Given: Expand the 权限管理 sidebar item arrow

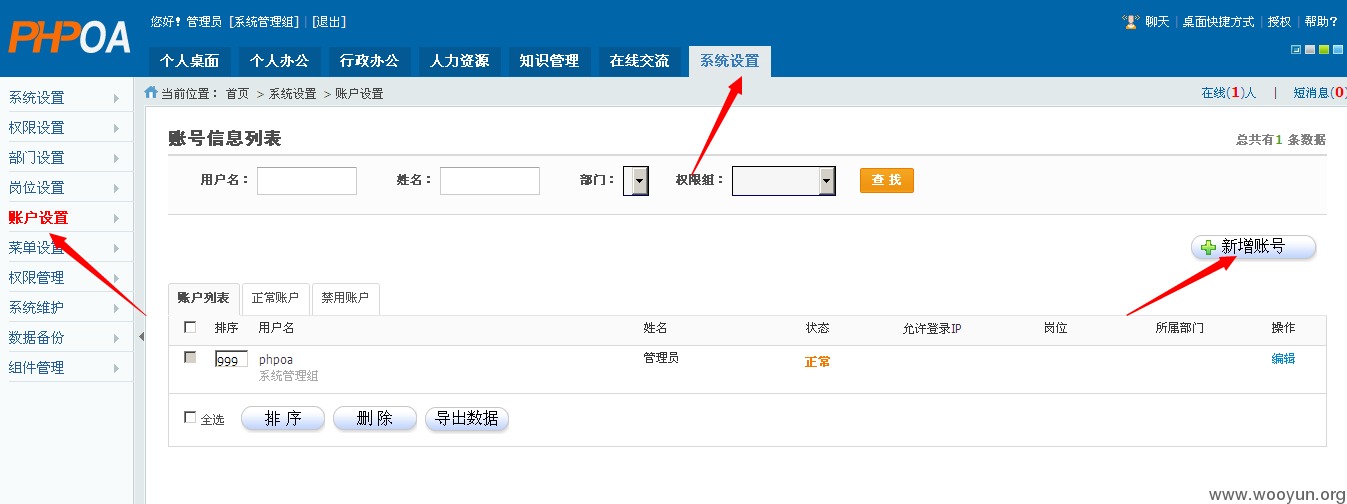Looking at the screenshot, I should [117, 278].
